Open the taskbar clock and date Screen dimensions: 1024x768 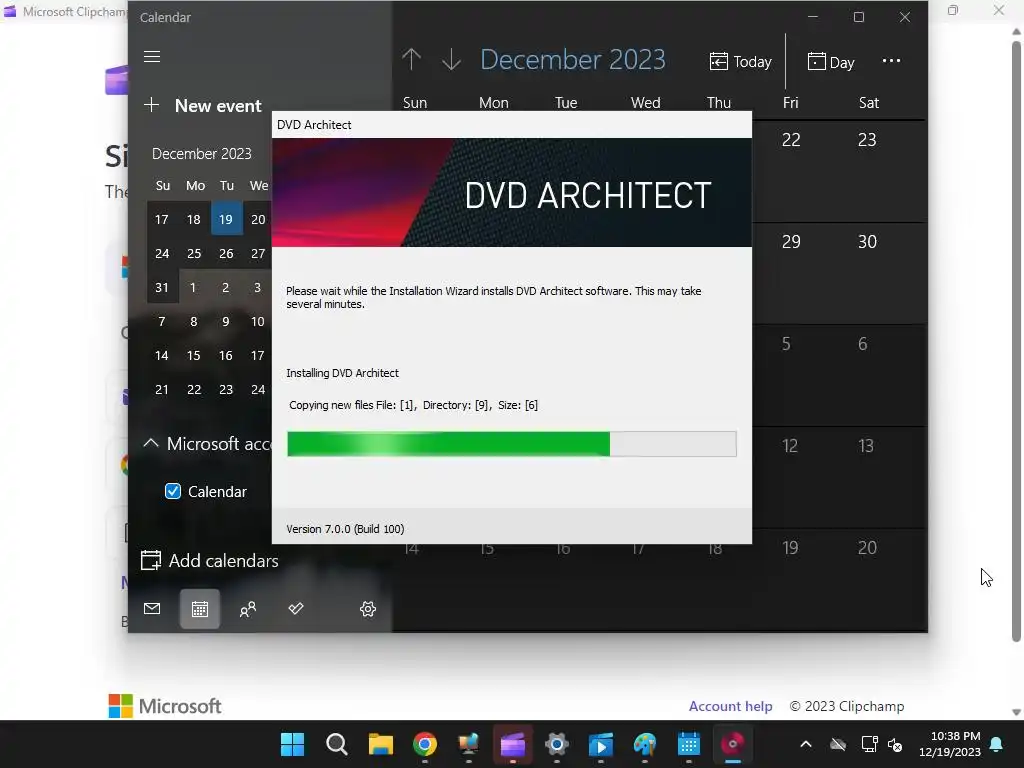(950, 744)
